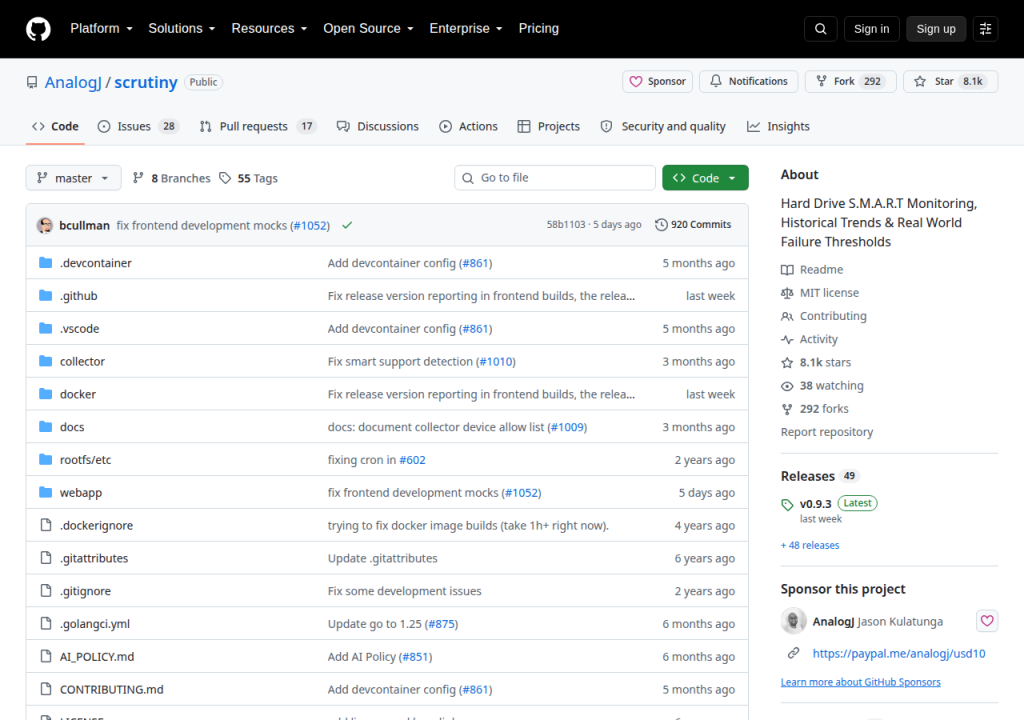Screen dimensions: 1024x720
Task: Expand the Solutions menu
Action: click(182, 29)
